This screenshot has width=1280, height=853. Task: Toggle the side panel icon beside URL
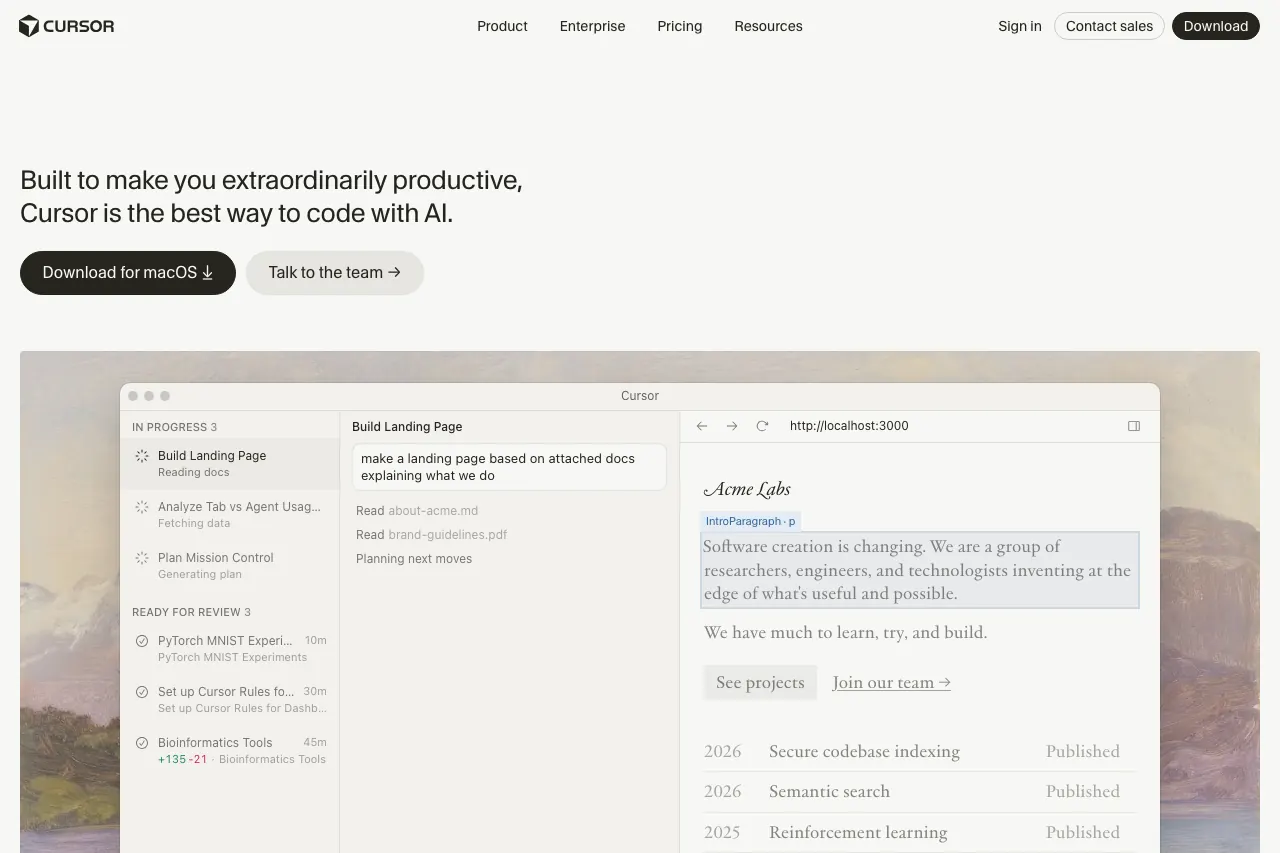pyautogui.click(x=1134, y=426)
